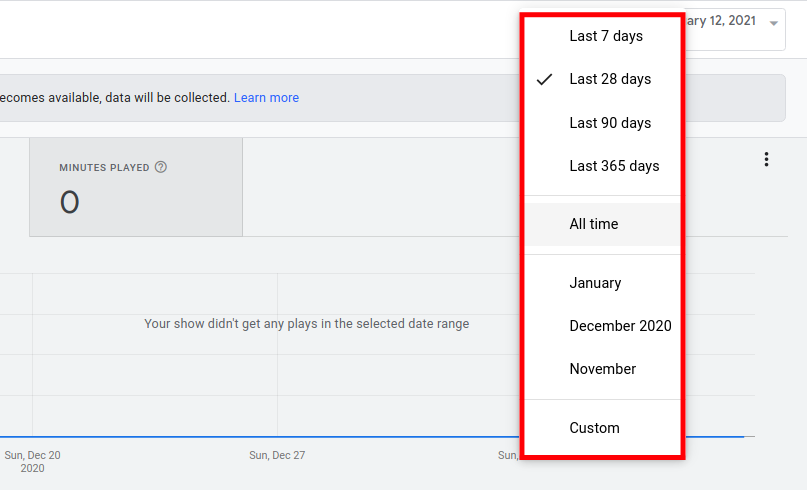Choose January from the date menu

595,283
